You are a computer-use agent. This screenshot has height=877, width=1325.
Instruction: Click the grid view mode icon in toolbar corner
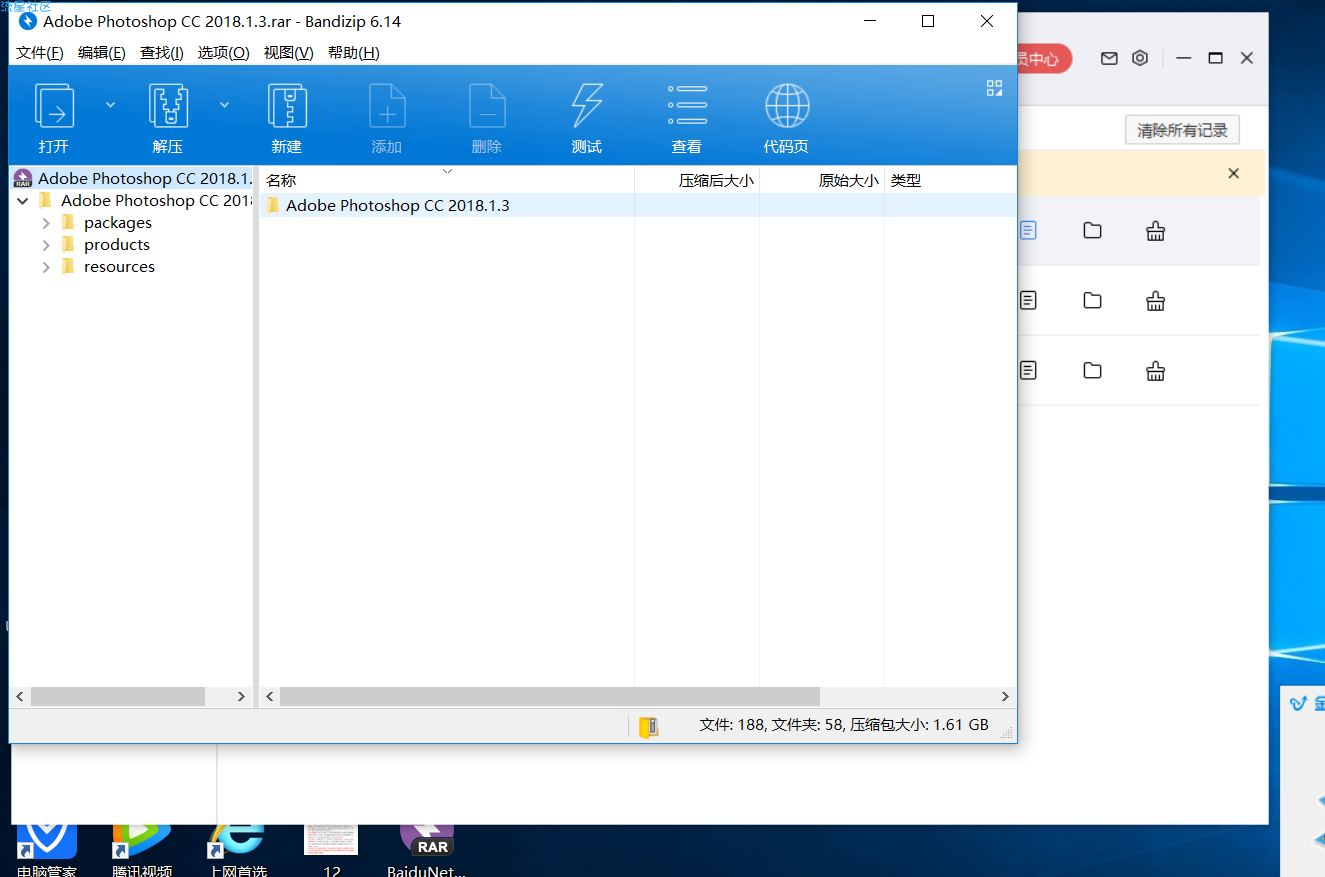click(x=994, y=88)
